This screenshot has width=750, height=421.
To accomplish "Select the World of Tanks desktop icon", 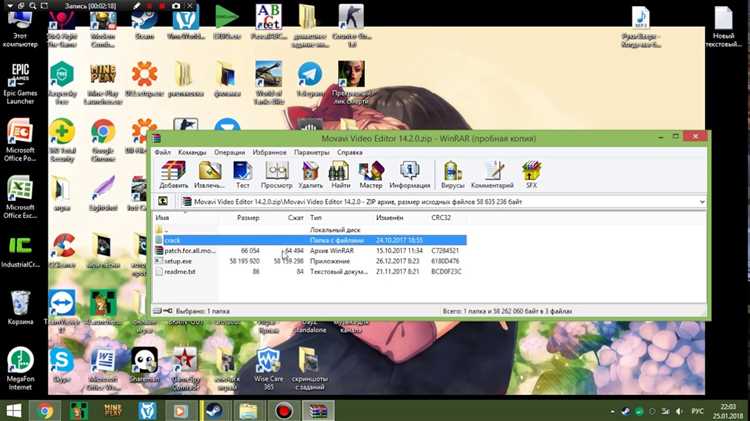I will 268,82.
